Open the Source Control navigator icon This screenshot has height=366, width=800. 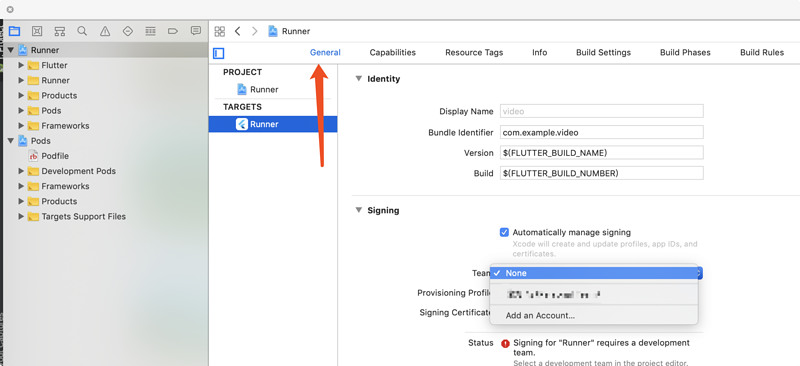tap(37, 31)
